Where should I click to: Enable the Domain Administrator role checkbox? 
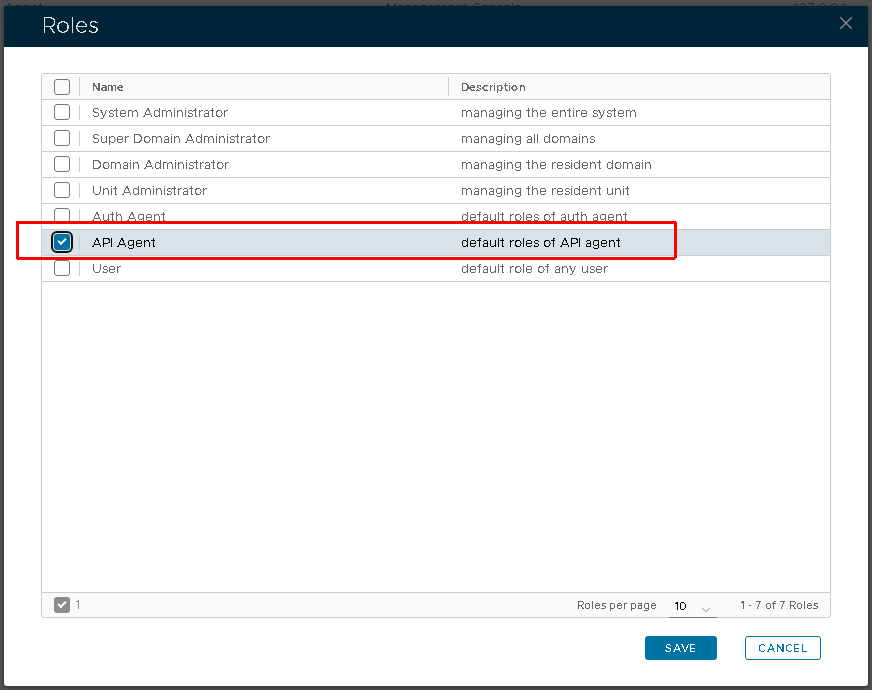pos(62,165)
